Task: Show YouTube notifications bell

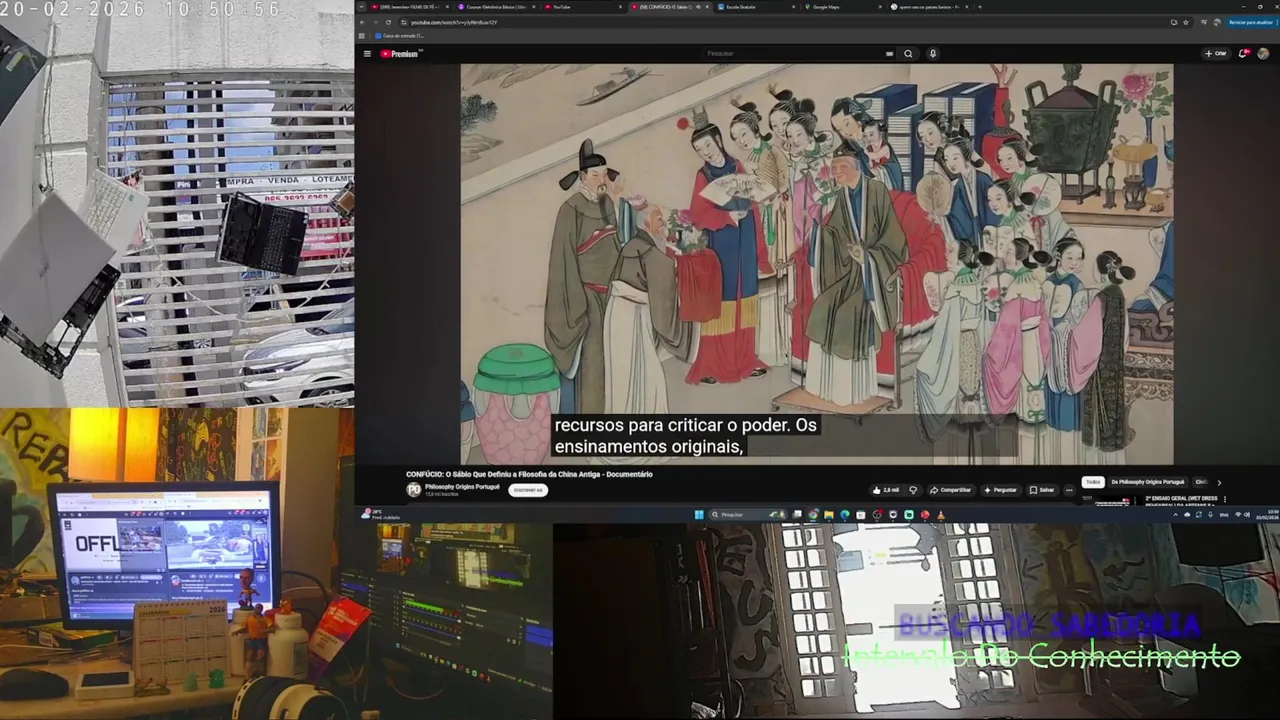Action: click(1245, 54)
